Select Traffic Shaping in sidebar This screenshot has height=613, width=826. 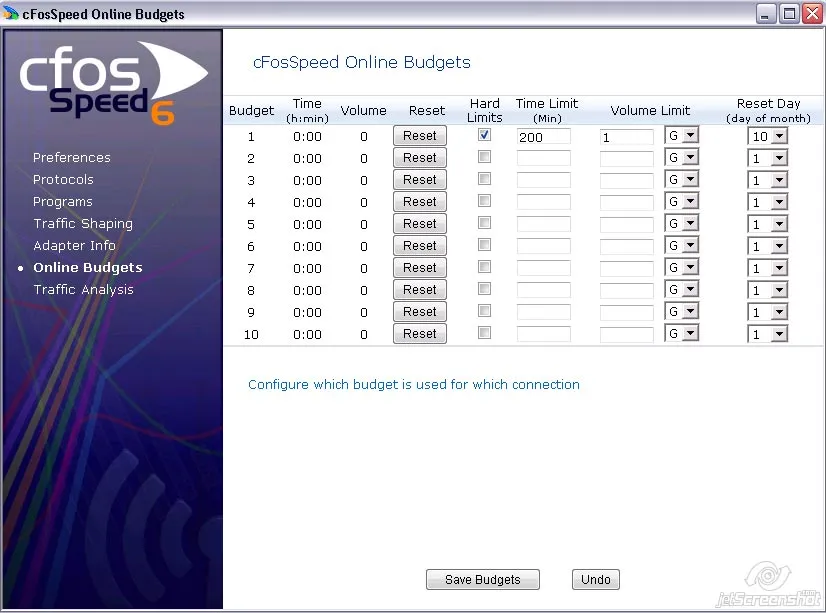click(83, 224)
